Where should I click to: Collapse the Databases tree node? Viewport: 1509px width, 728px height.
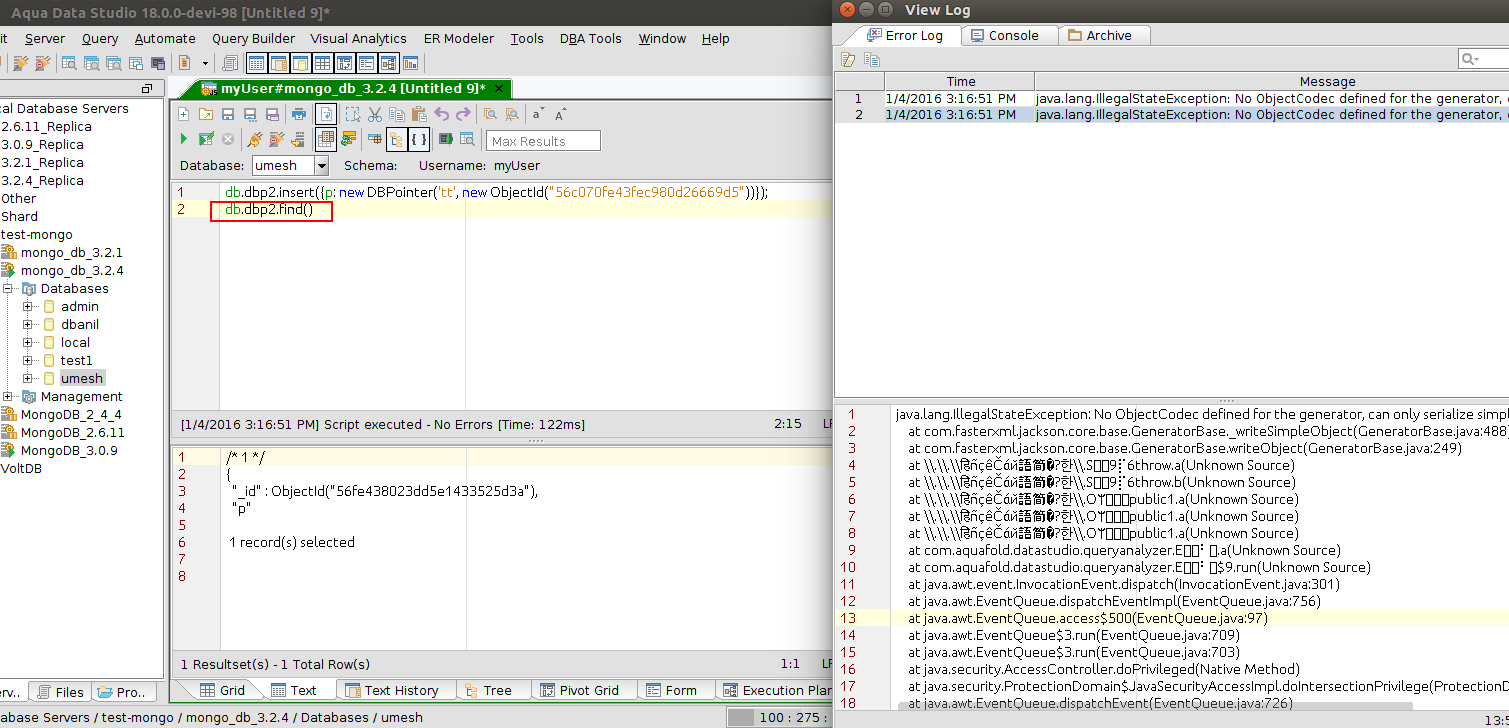pos(7,288)
